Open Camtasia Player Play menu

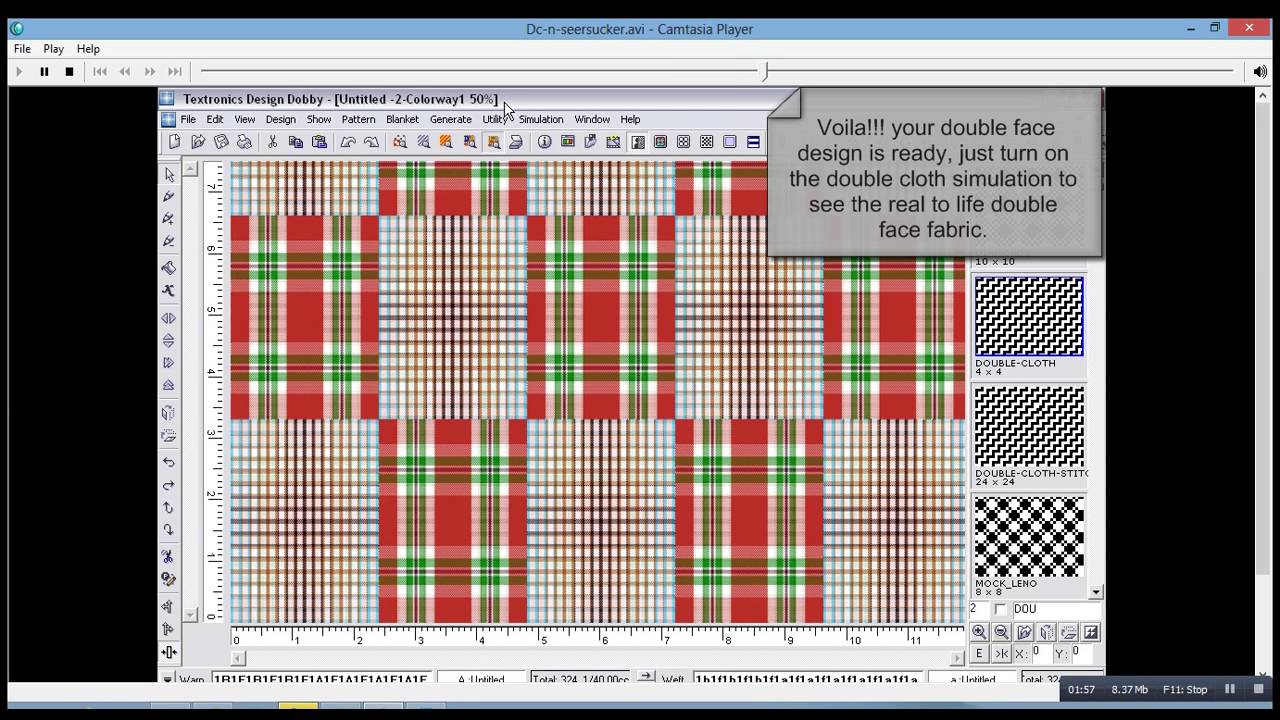click(53, 48)
